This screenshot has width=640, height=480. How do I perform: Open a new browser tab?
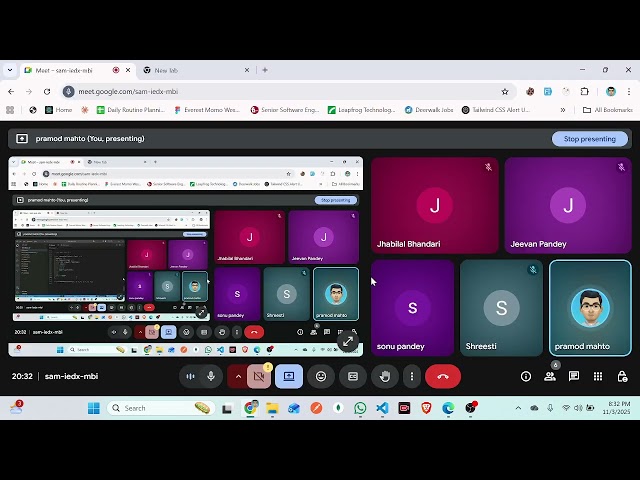point(265,70)
